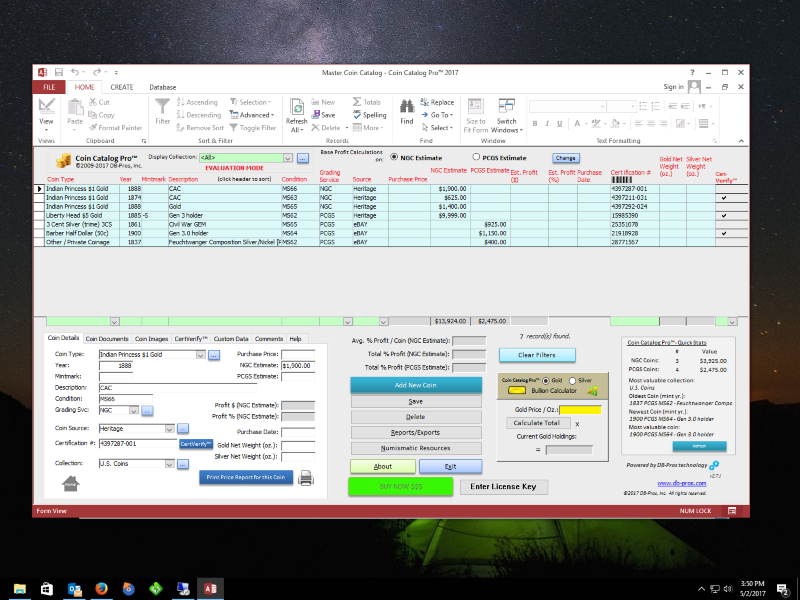This screenshot has width=800, height=600.
Task: Open Outlook from taskbar
Action: point(74,589)
